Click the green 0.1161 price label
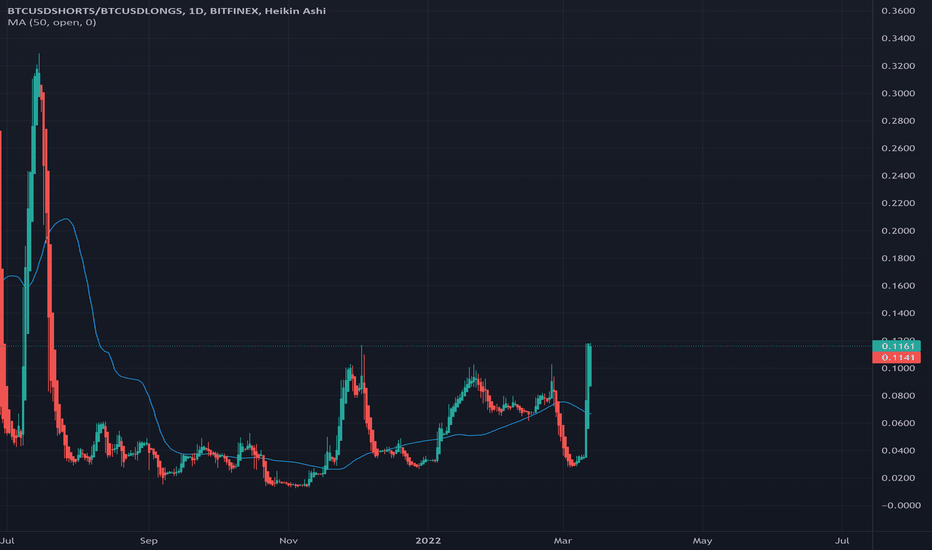932x550 pixels. (x=897, y=346)
